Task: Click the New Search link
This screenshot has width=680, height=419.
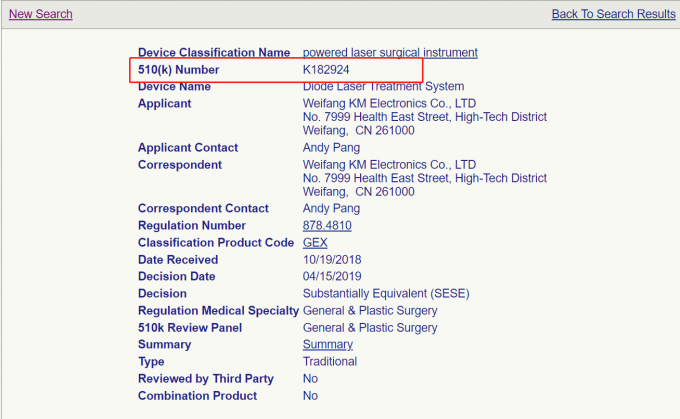Action: click(x=40, y=14)
